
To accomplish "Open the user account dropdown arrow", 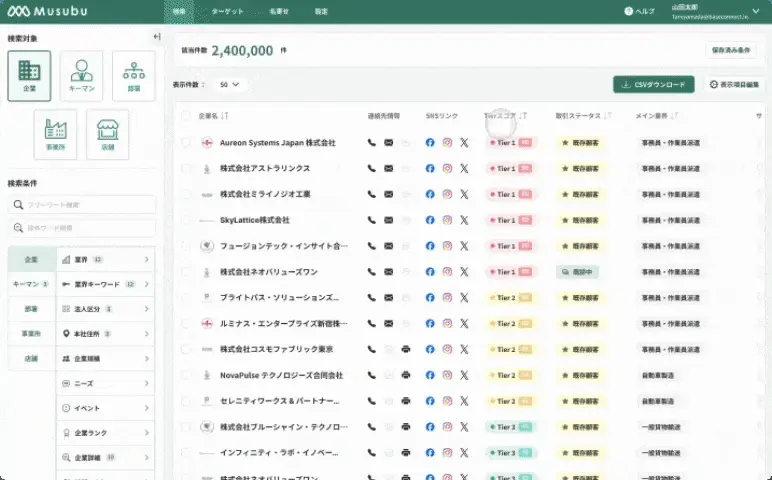I will coord(756,11).
